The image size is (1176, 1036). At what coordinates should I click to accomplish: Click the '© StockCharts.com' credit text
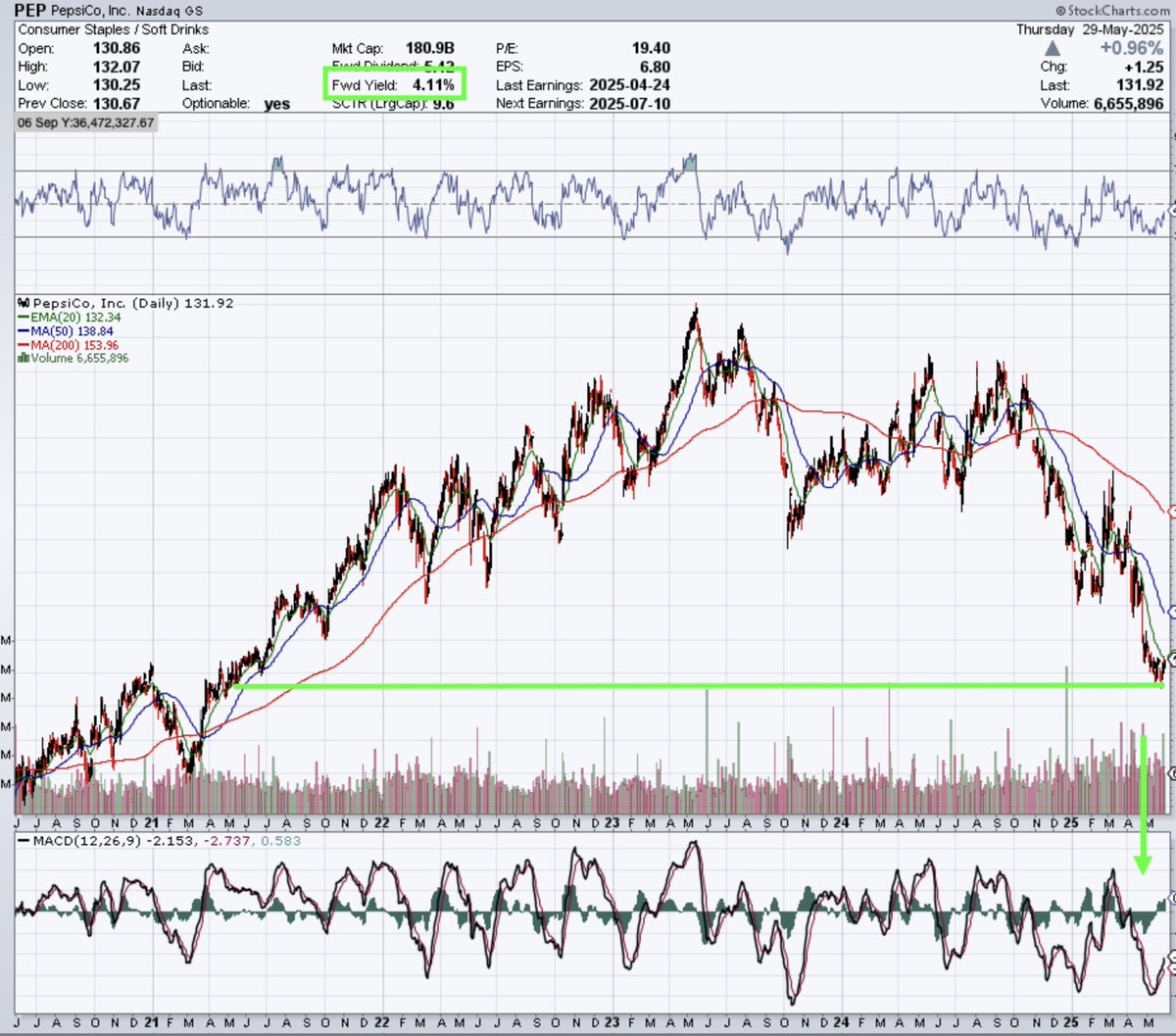[x=1114, y=11]
